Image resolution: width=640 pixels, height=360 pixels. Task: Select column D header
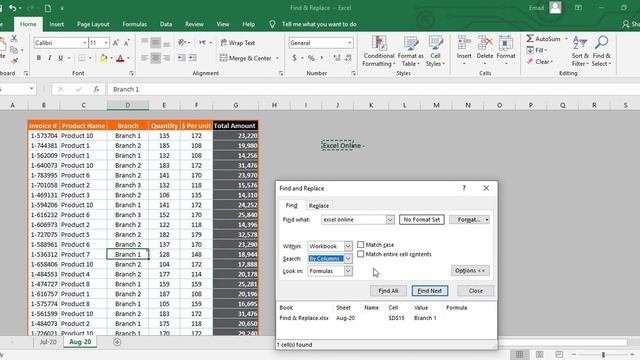pos(128,105)
